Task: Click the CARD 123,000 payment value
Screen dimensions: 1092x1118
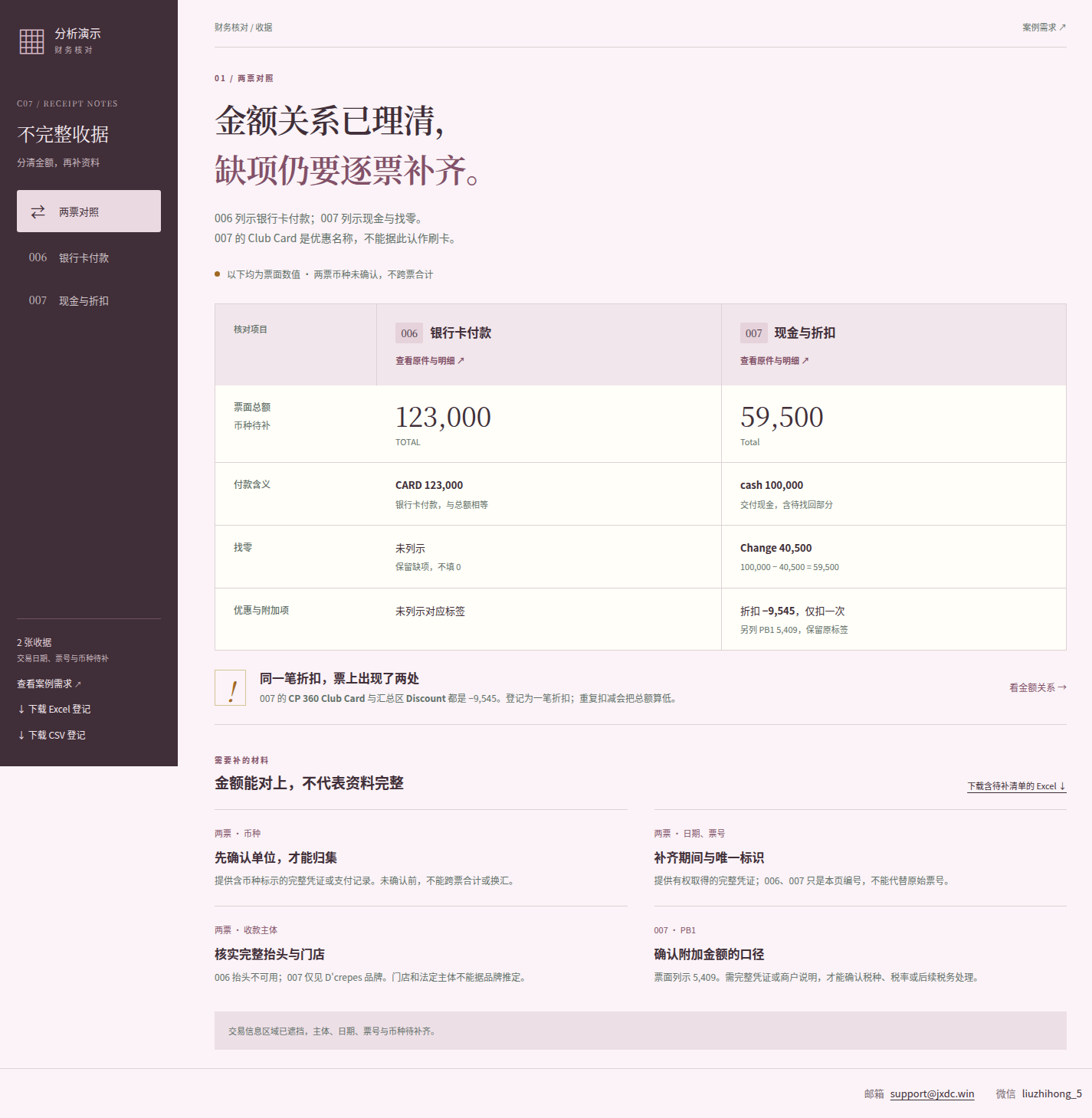Action: click(429, 485)
